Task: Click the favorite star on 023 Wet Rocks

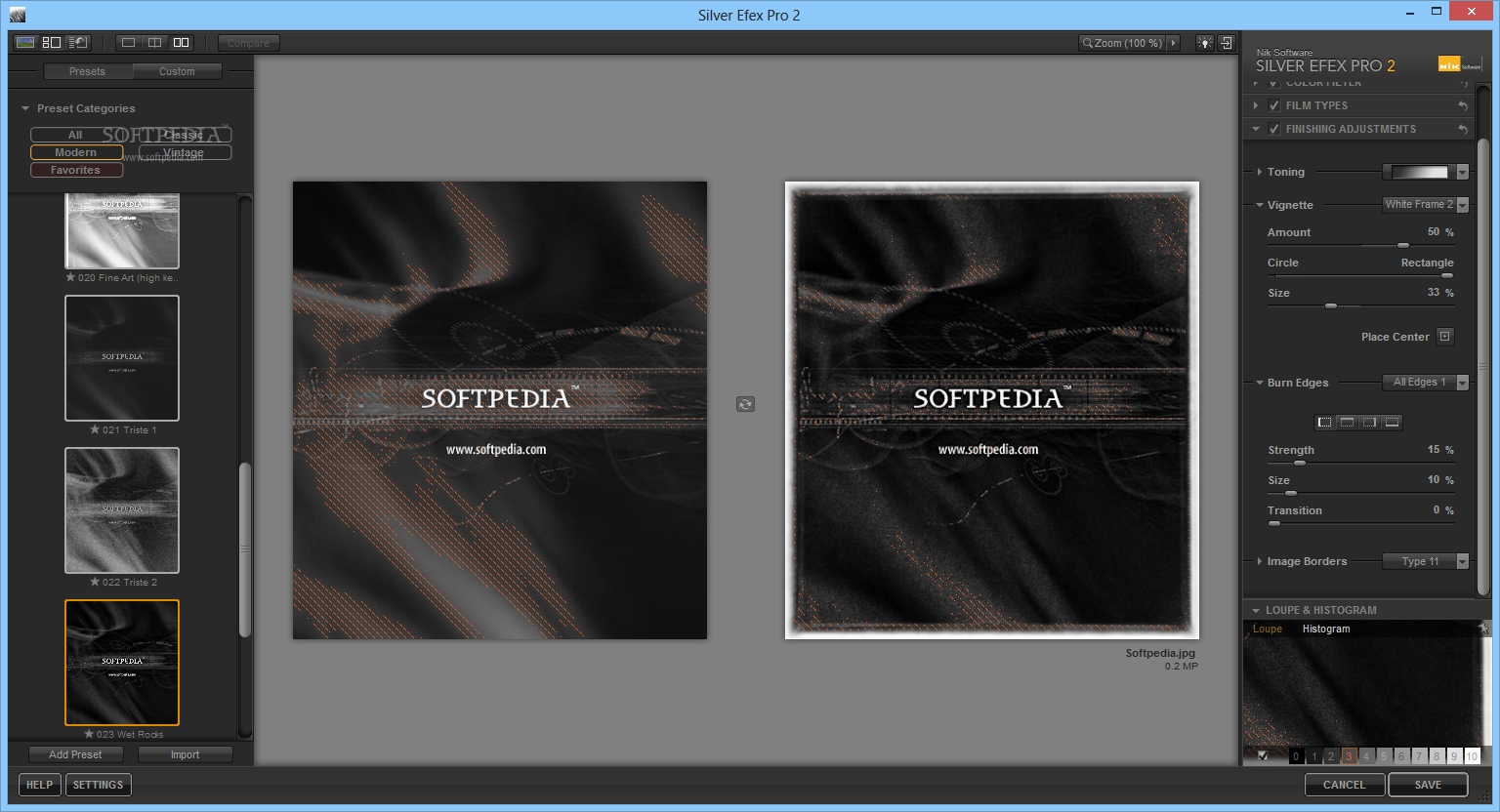Action: 90,734
